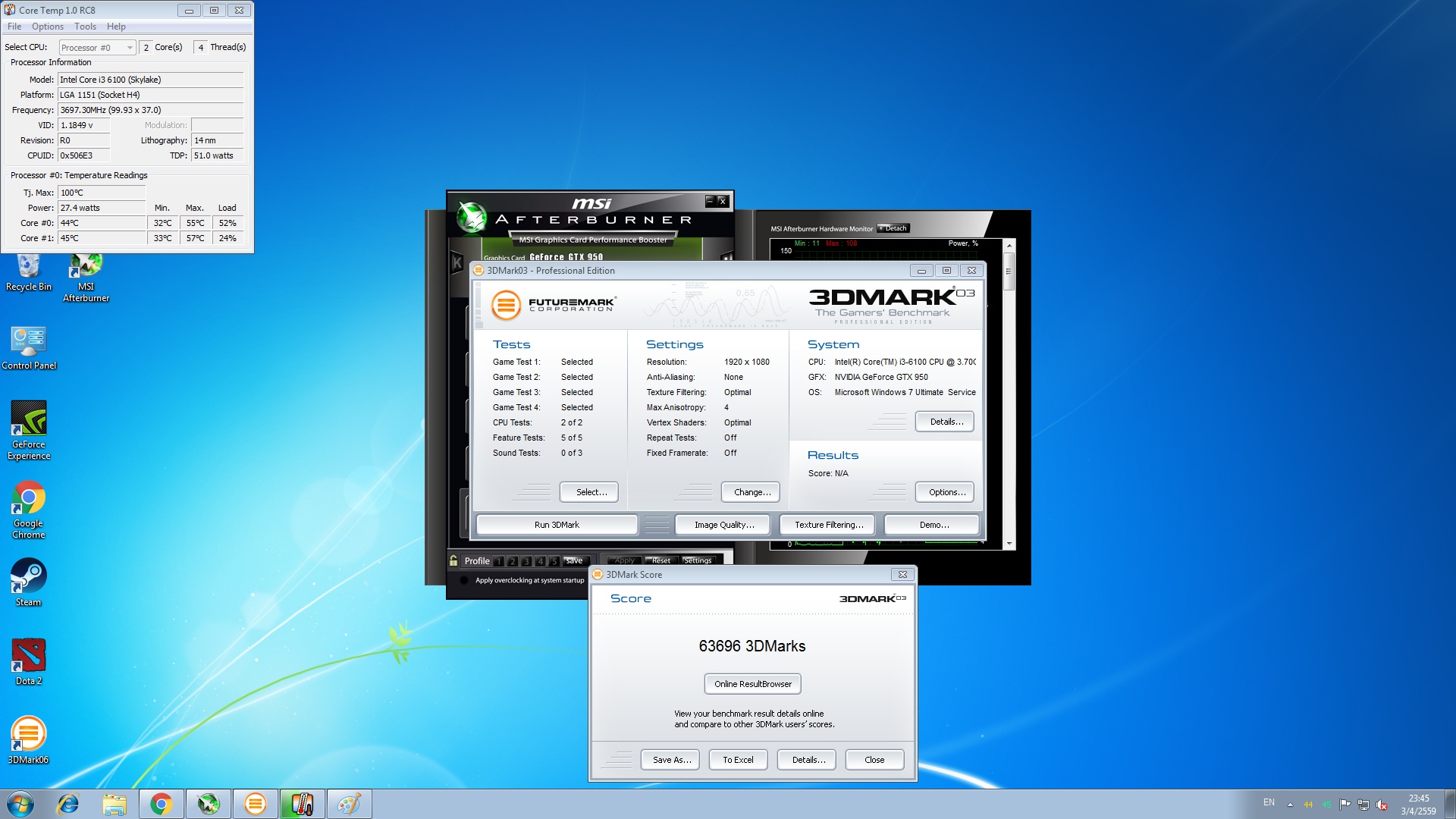1456x819 pixels.
Task: Click the hardware monitor scrollbar down arrow
Action: click(1009, 544)
